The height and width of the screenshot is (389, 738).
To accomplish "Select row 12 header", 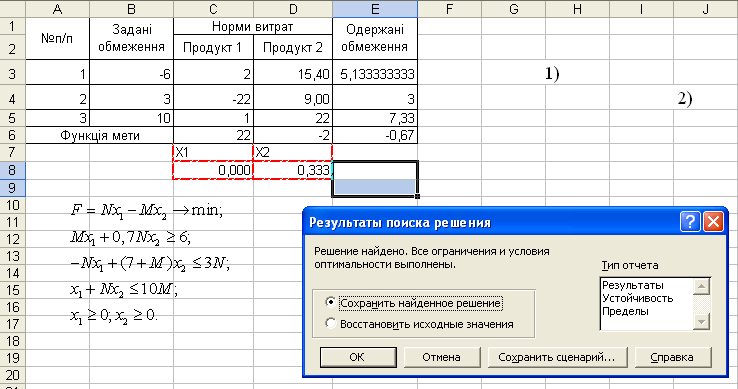I will point(12,239).
